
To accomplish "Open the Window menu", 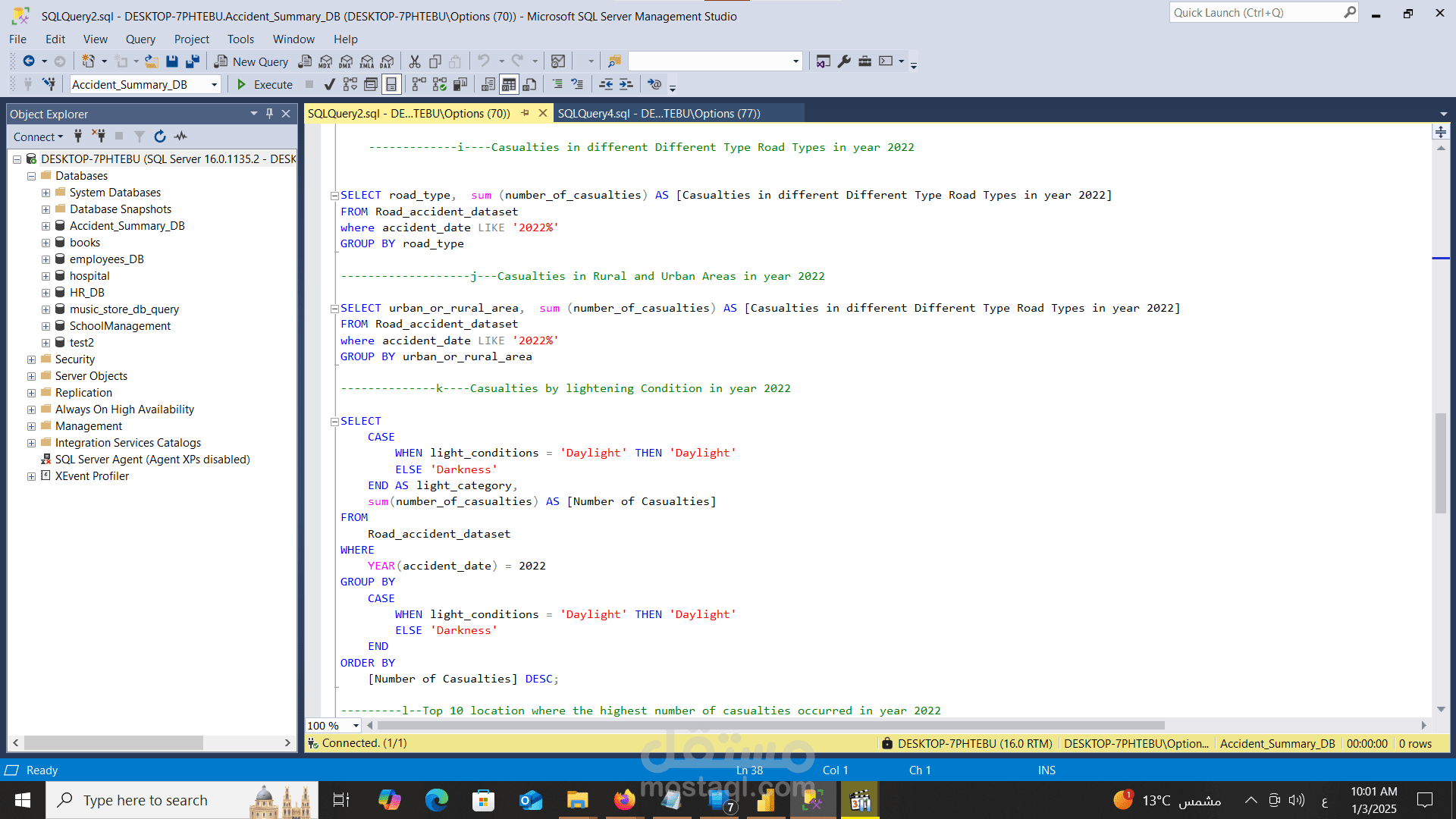I will pyautogui.click(x=293, y=39).
